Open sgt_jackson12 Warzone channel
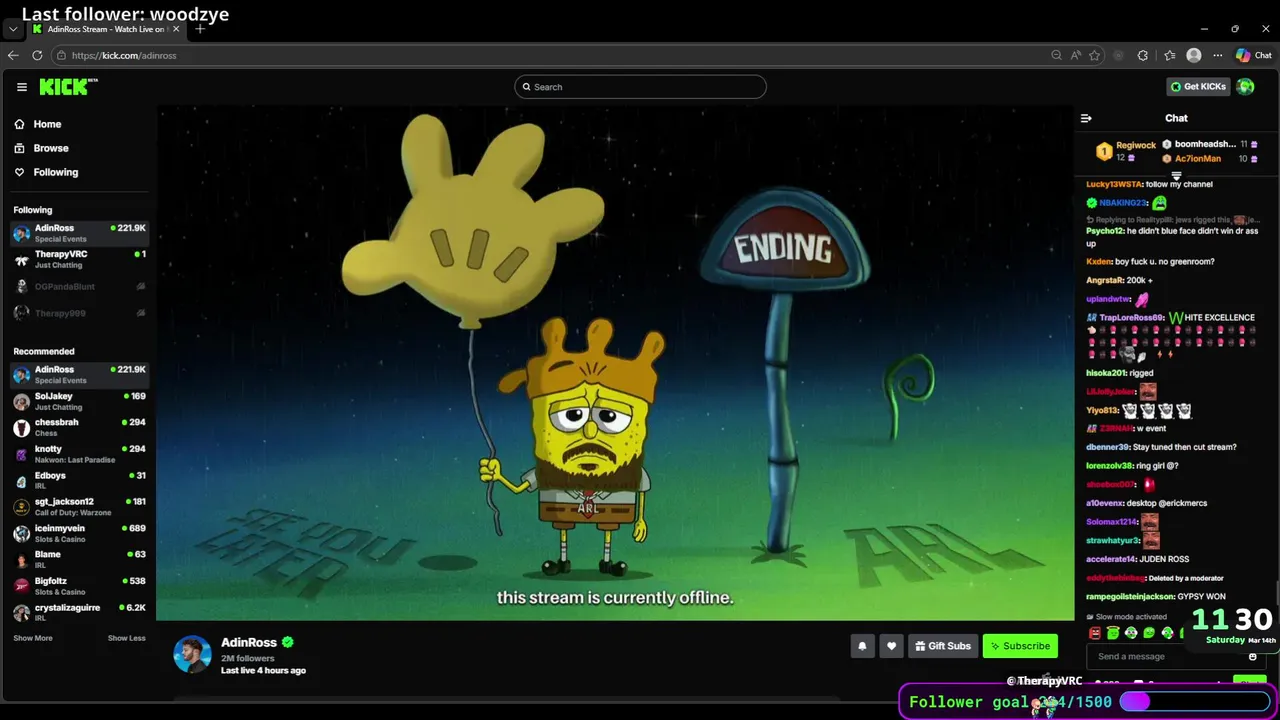 (79, 506)
